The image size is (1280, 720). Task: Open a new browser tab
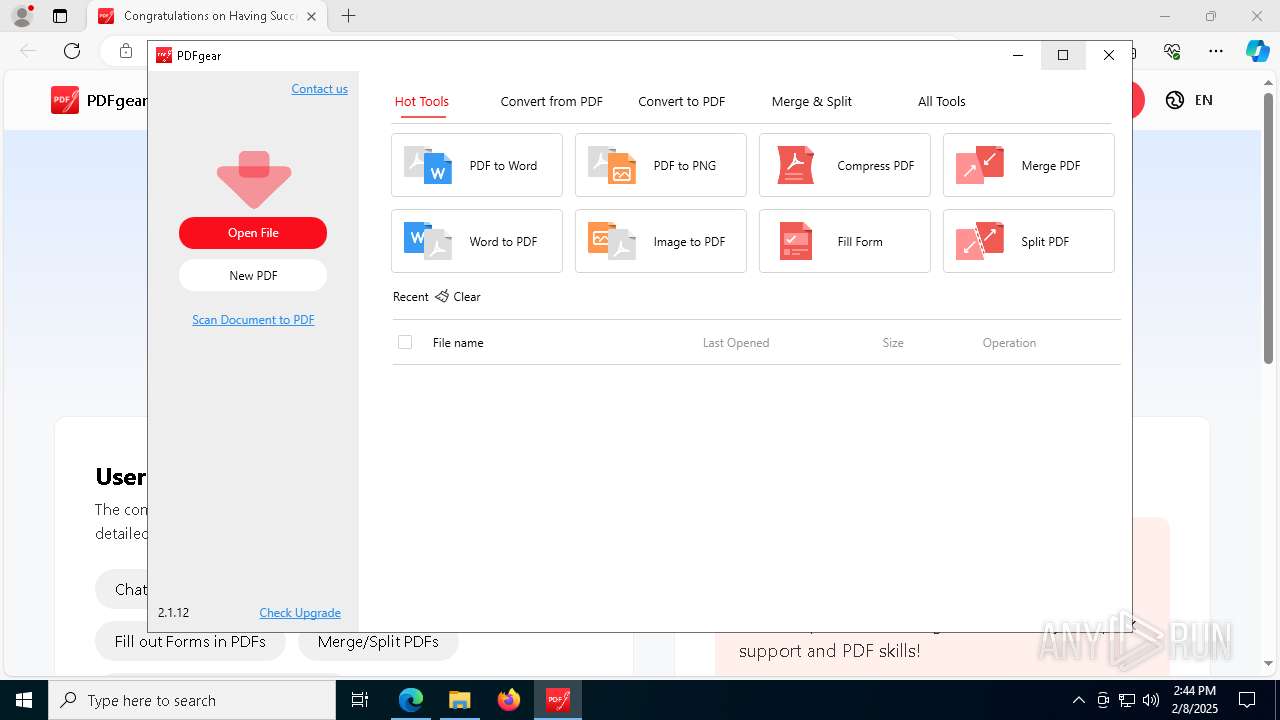pos(348,16)
